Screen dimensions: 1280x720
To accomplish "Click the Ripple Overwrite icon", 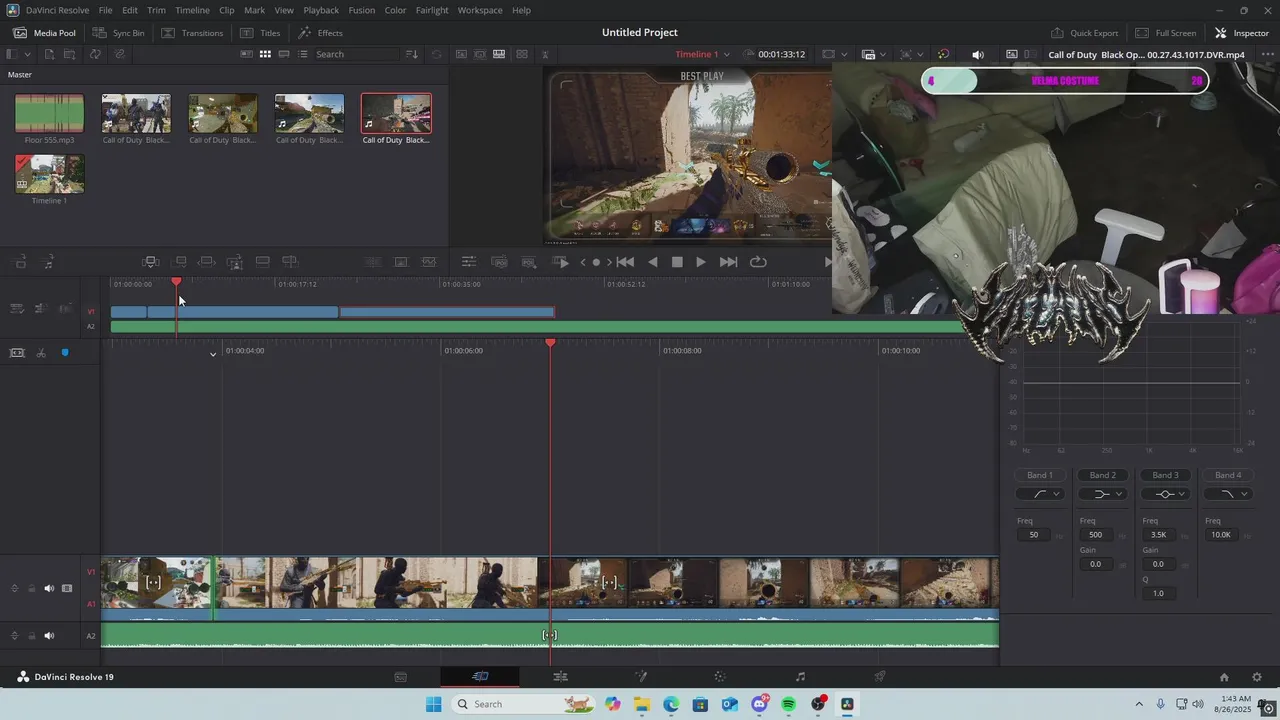I will point(207,262).
